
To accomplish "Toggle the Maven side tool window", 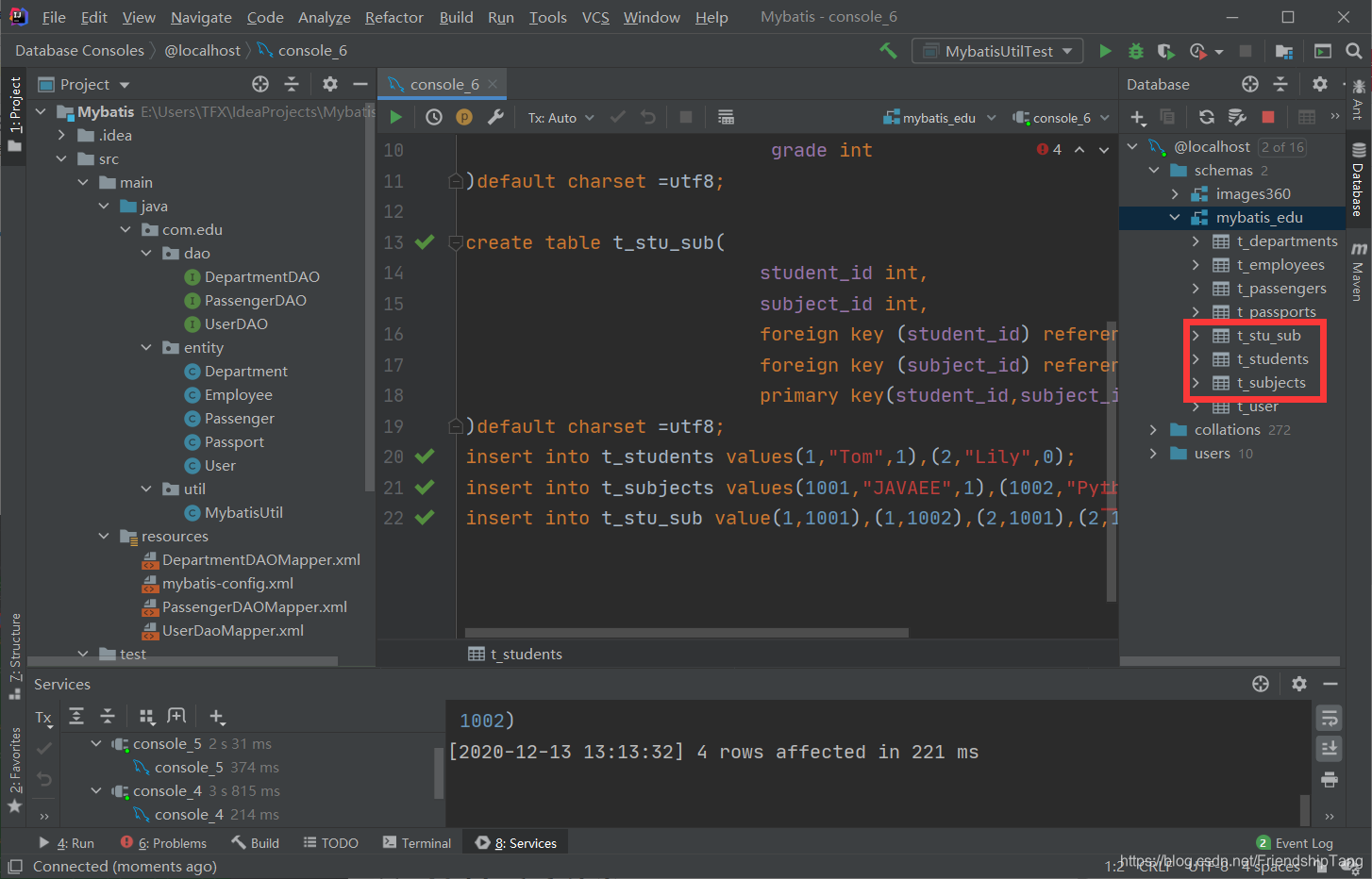I will pos(1359,272).
